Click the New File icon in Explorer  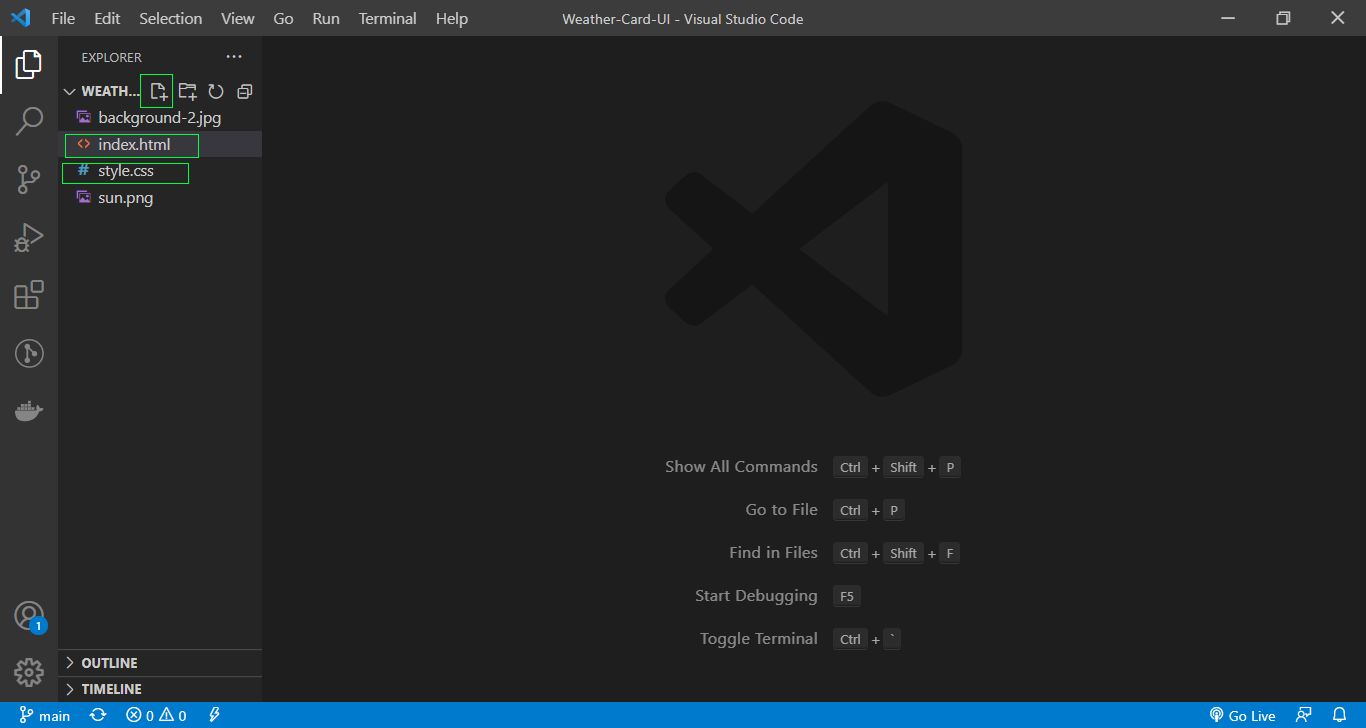pos(157,91)
